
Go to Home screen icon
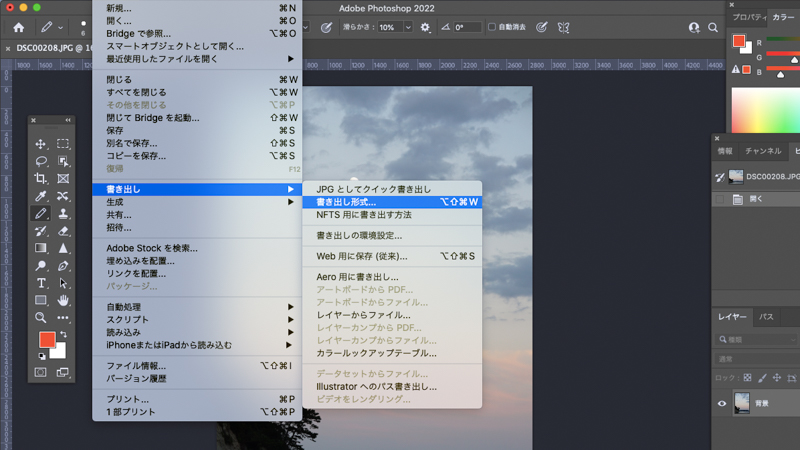(x=19, y=28)
